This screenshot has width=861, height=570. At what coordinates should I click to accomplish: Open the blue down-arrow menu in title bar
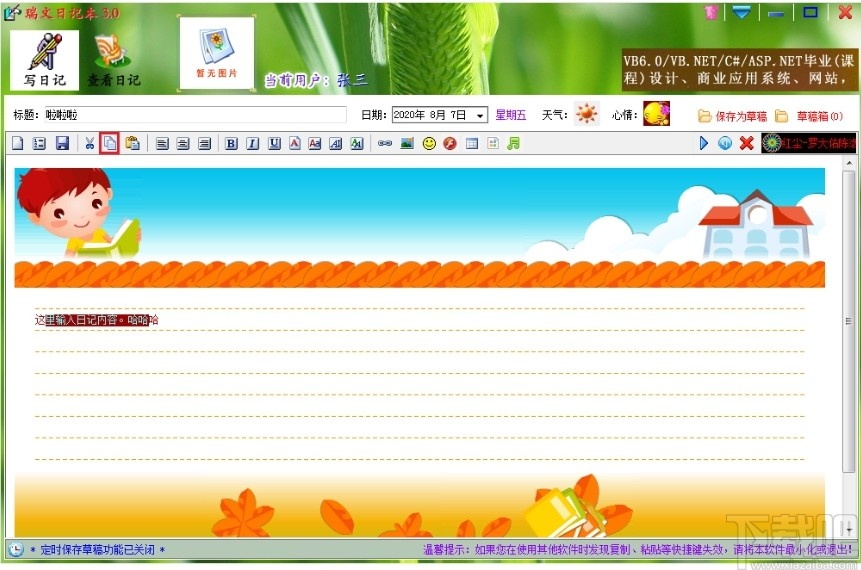(x=742, y=13)
